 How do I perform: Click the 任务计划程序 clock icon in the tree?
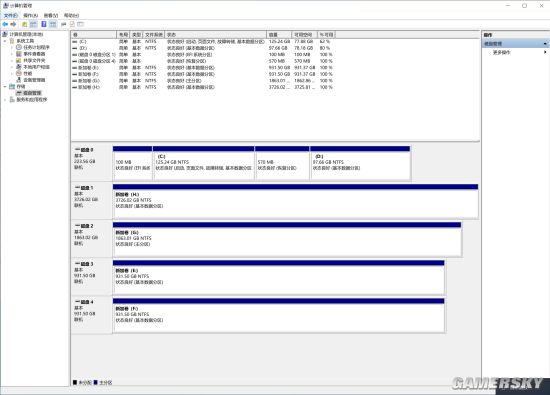tap(19, 47)
